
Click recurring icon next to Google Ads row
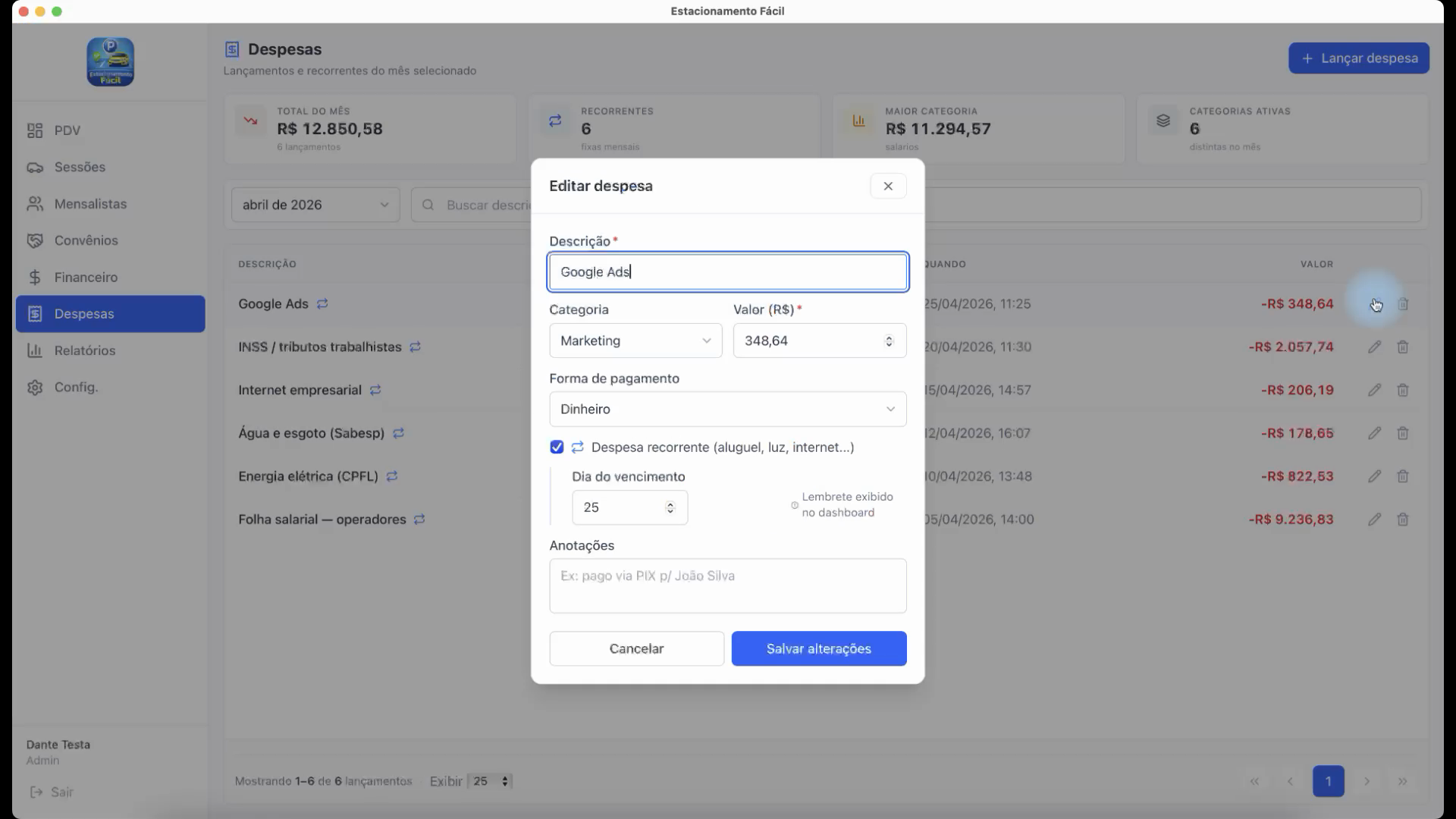click(322, 303)
